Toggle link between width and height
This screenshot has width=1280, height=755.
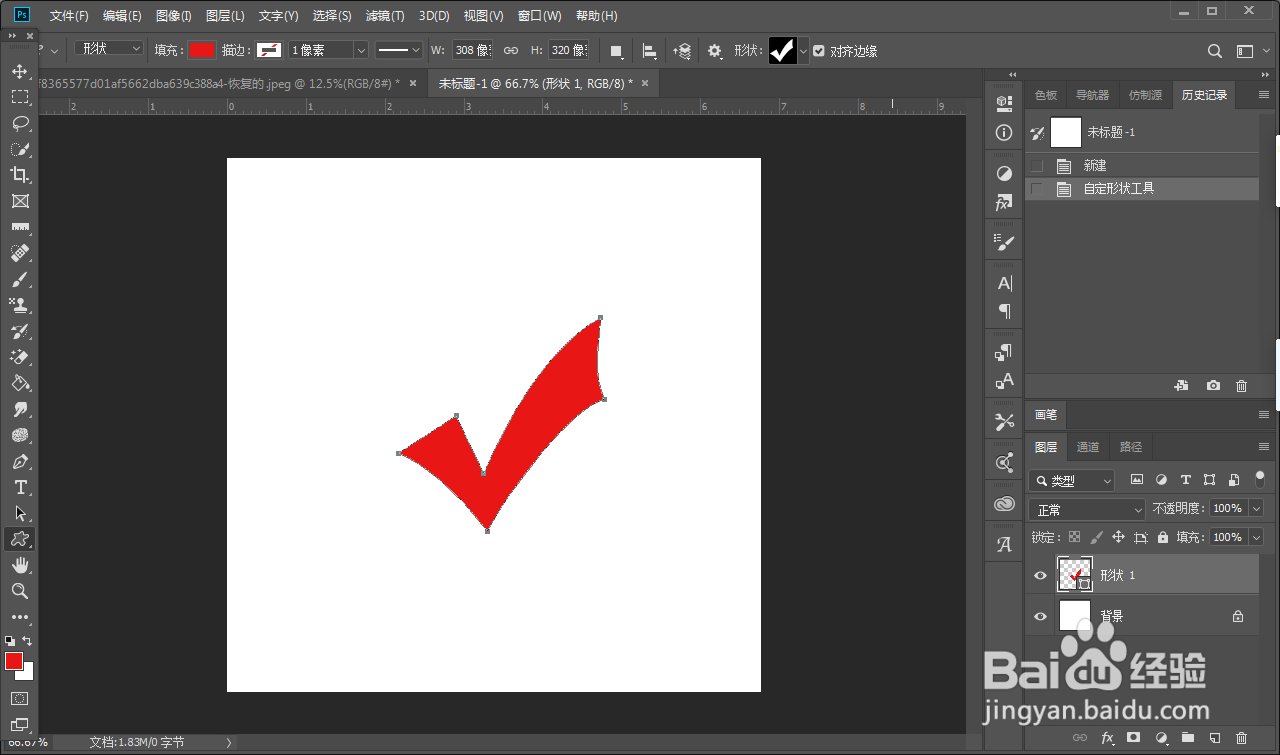510,50
